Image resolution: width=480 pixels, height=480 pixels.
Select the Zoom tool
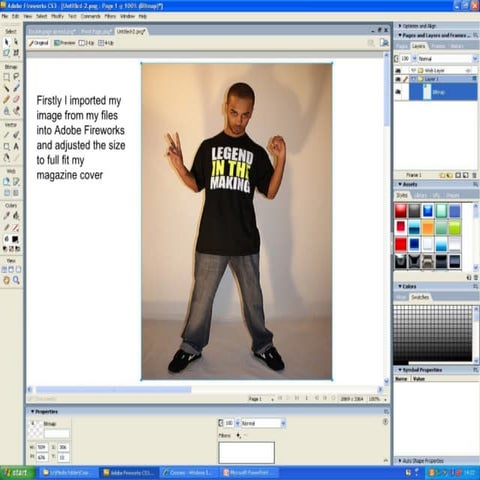tap(16, 280)
